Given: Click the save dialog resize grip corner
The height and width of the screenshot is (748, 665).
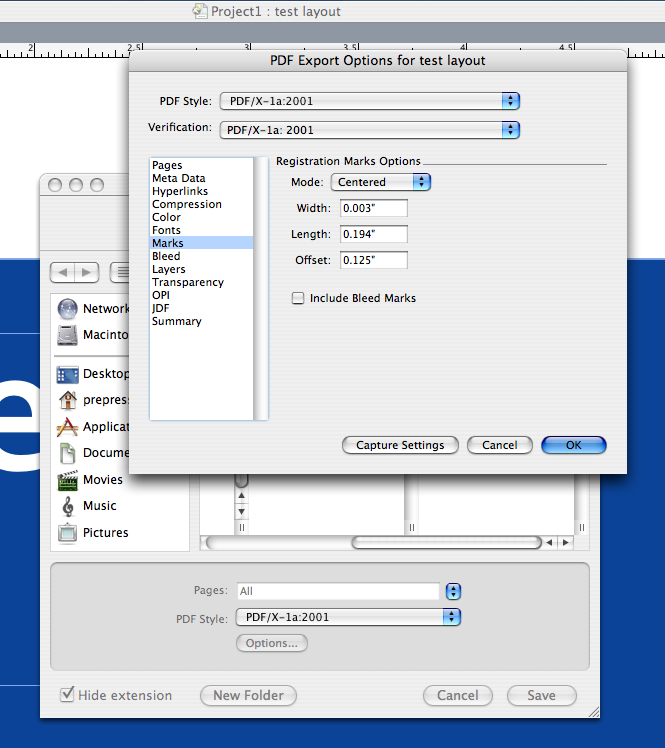Looking at the screenshot, I should [593, 712].
